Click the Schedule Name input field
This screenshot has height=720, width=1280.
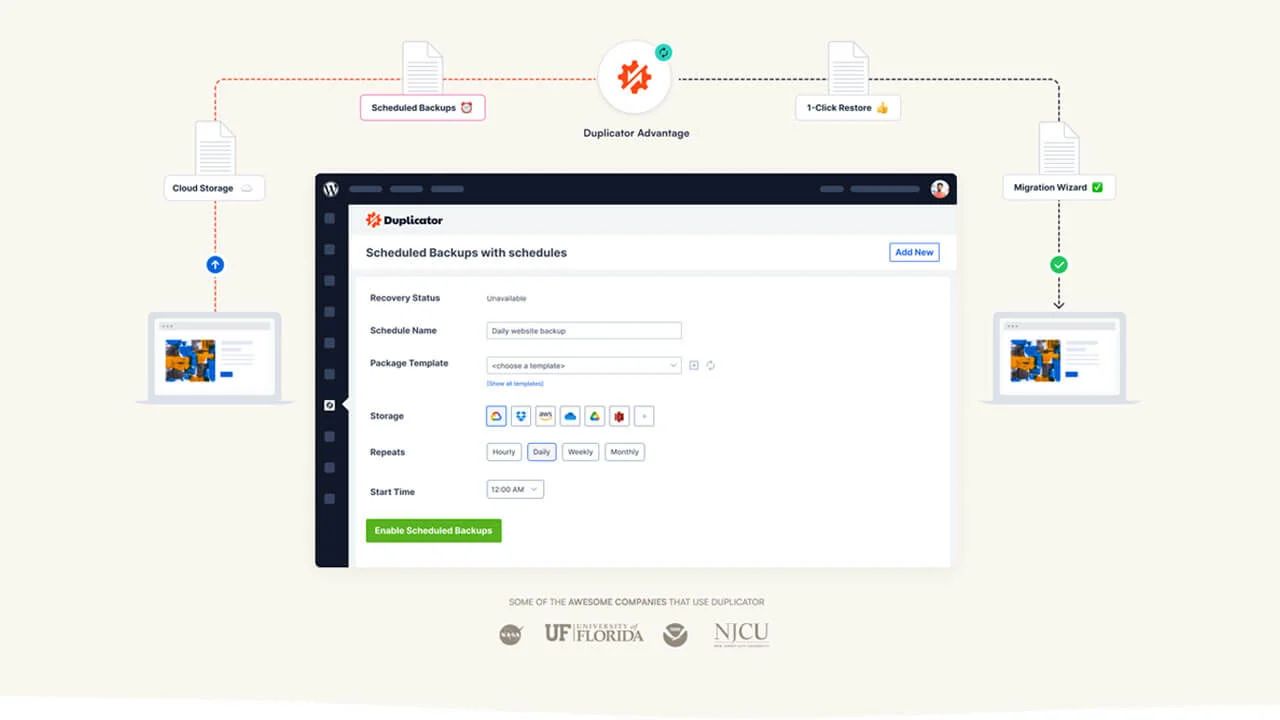point(584,331)
